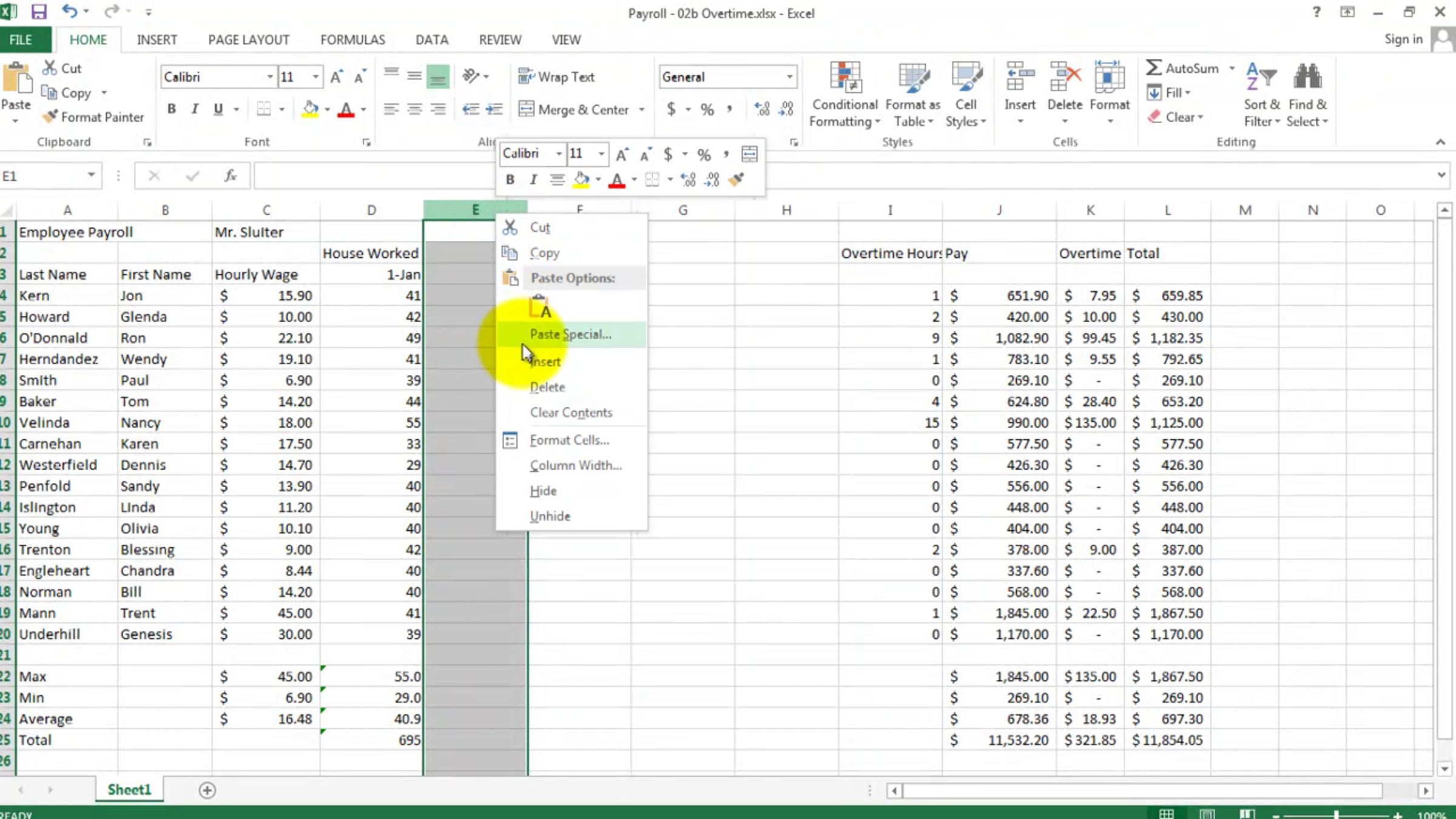The height and width of the screenshot is (819, 1456).
Task: Open Format as Table gallery
Action: pos(913,95)
